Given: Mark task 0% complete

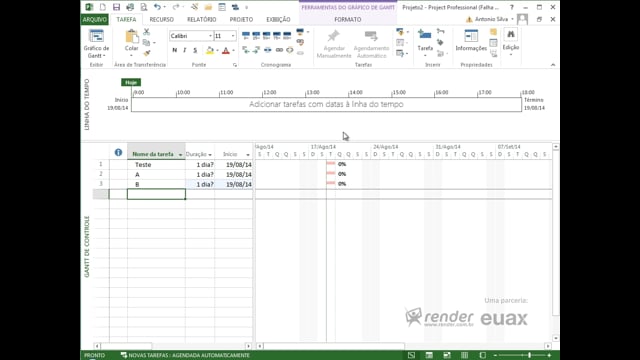Looking at the screenshot, I should 246,36.
